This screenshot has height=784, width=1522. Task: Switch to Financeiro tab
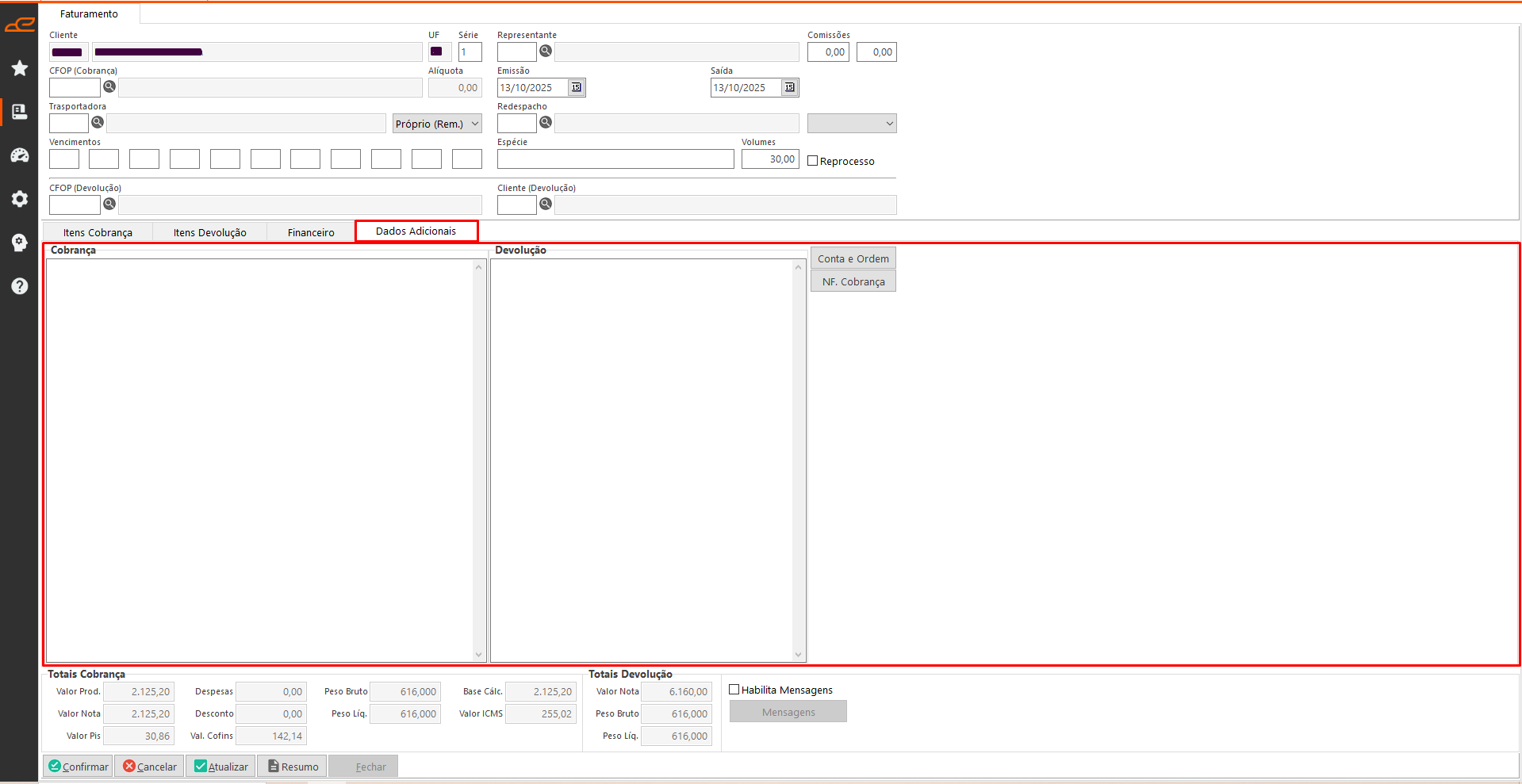311,232
